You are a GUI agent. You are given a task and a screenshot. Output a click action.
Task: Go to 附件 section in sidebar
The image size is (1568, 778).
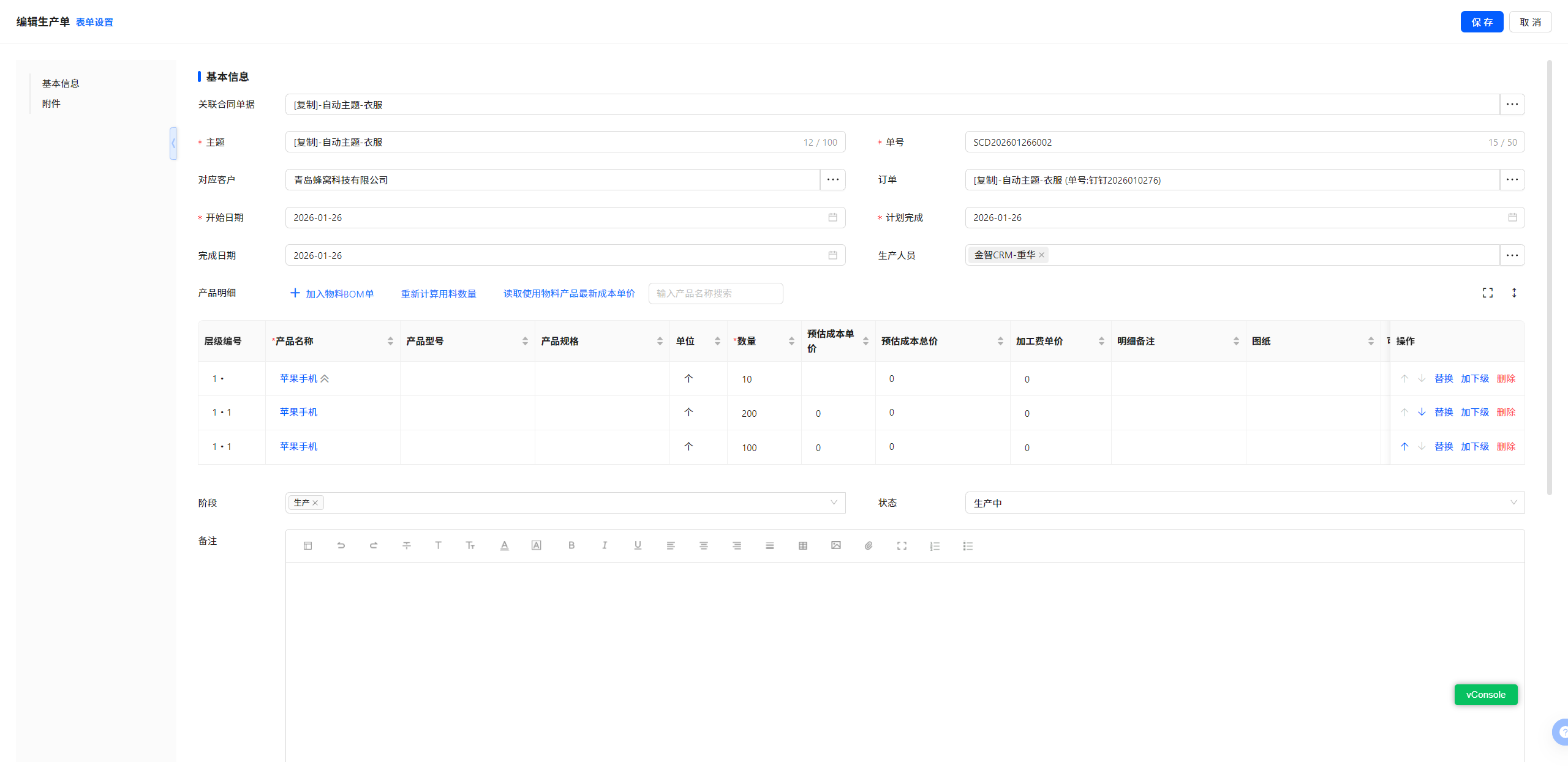point(51,104)
